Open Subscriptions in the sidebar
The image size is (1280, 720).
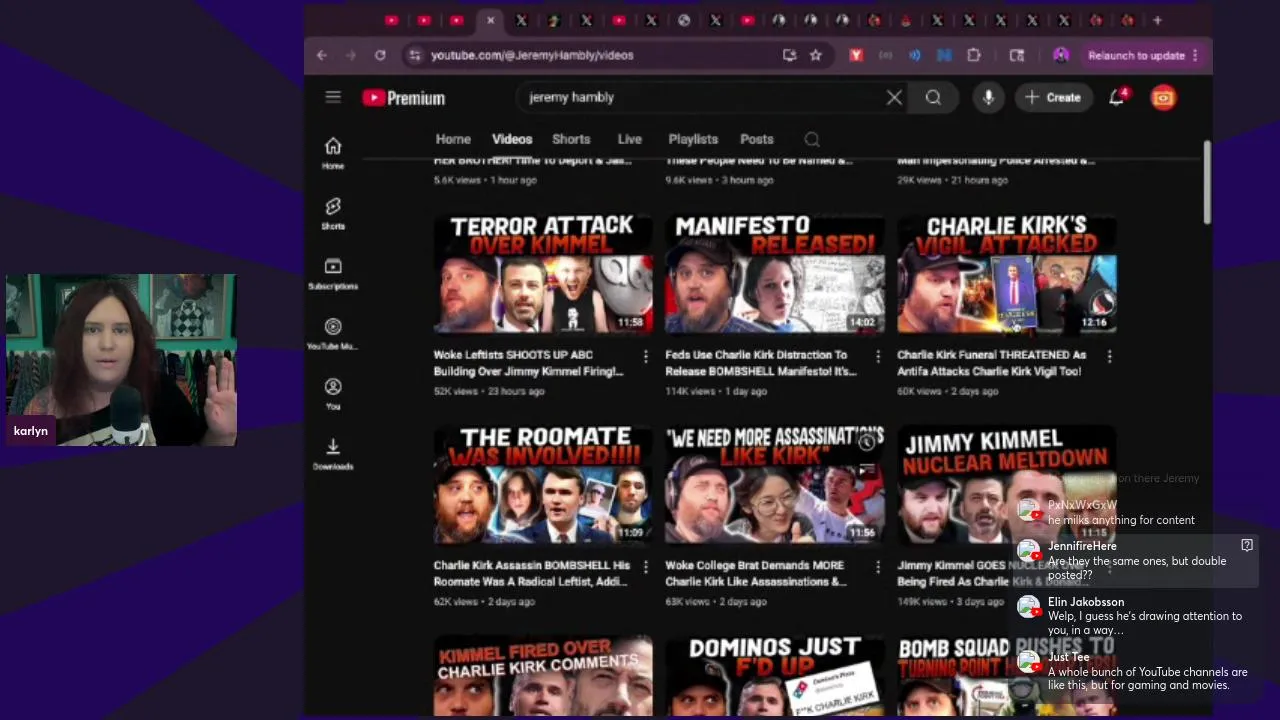point(333,273)
